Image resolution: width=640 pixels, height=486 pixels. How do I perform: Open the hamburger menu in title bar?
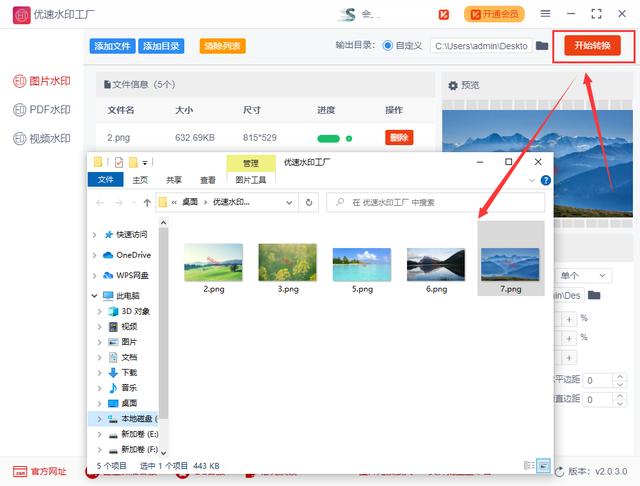(x=545, y=14)
